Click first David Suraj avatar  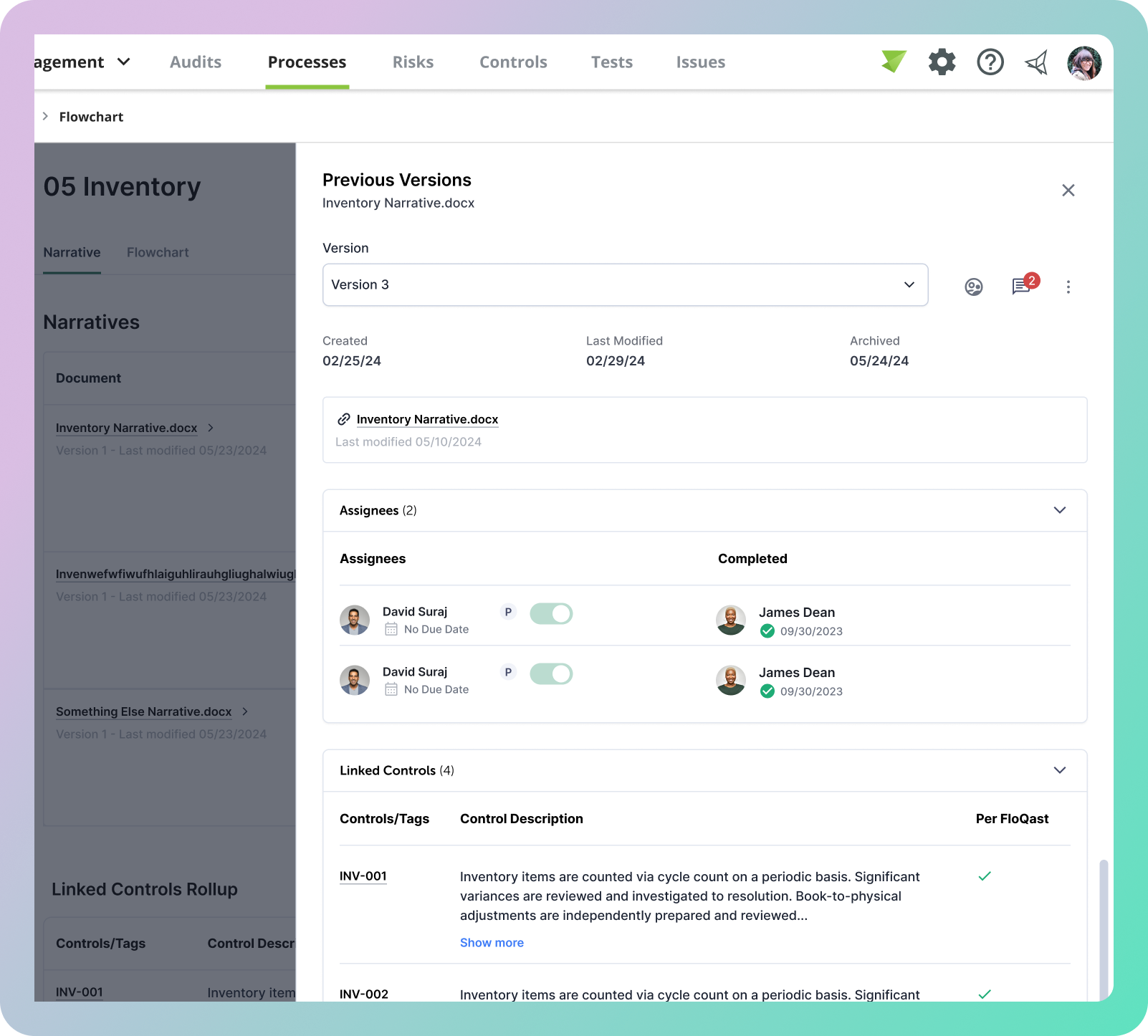355,620
